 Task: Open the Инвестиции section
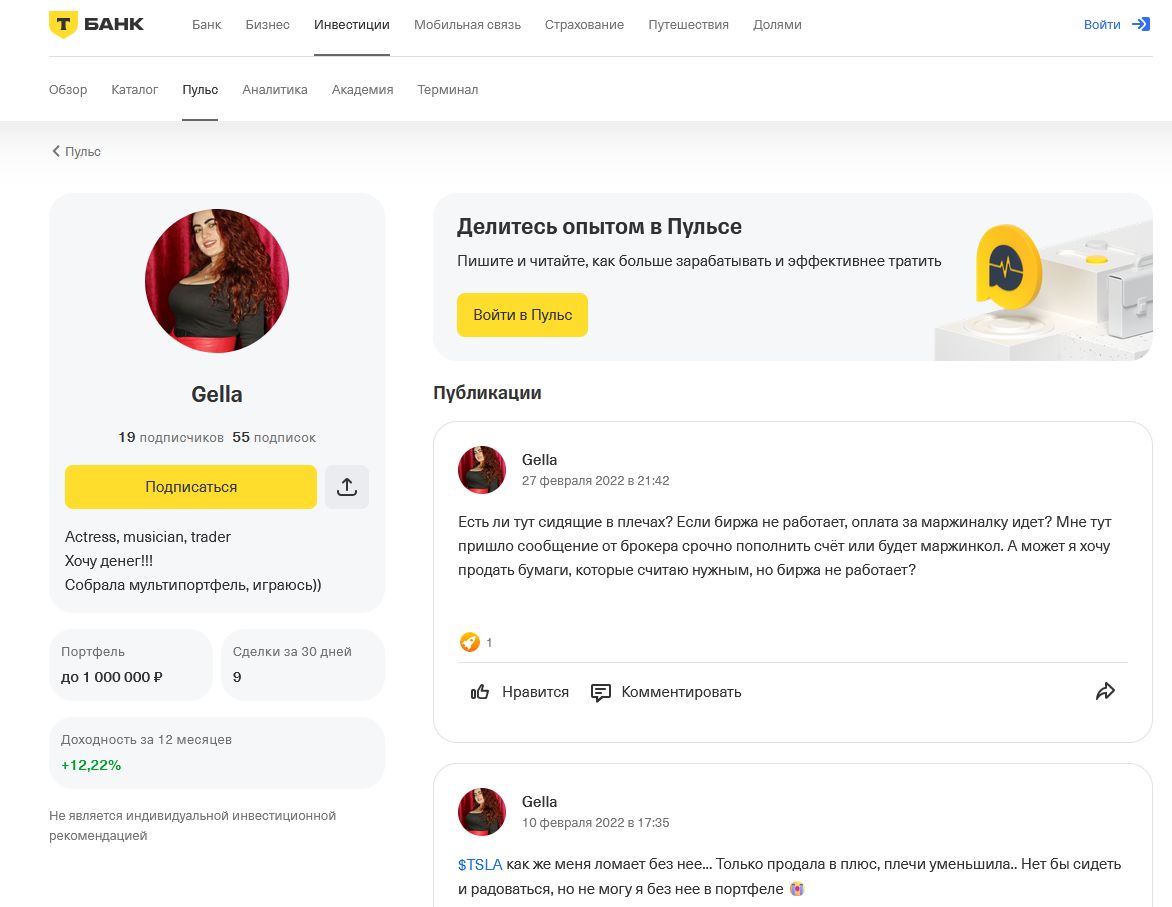point(351,25)
